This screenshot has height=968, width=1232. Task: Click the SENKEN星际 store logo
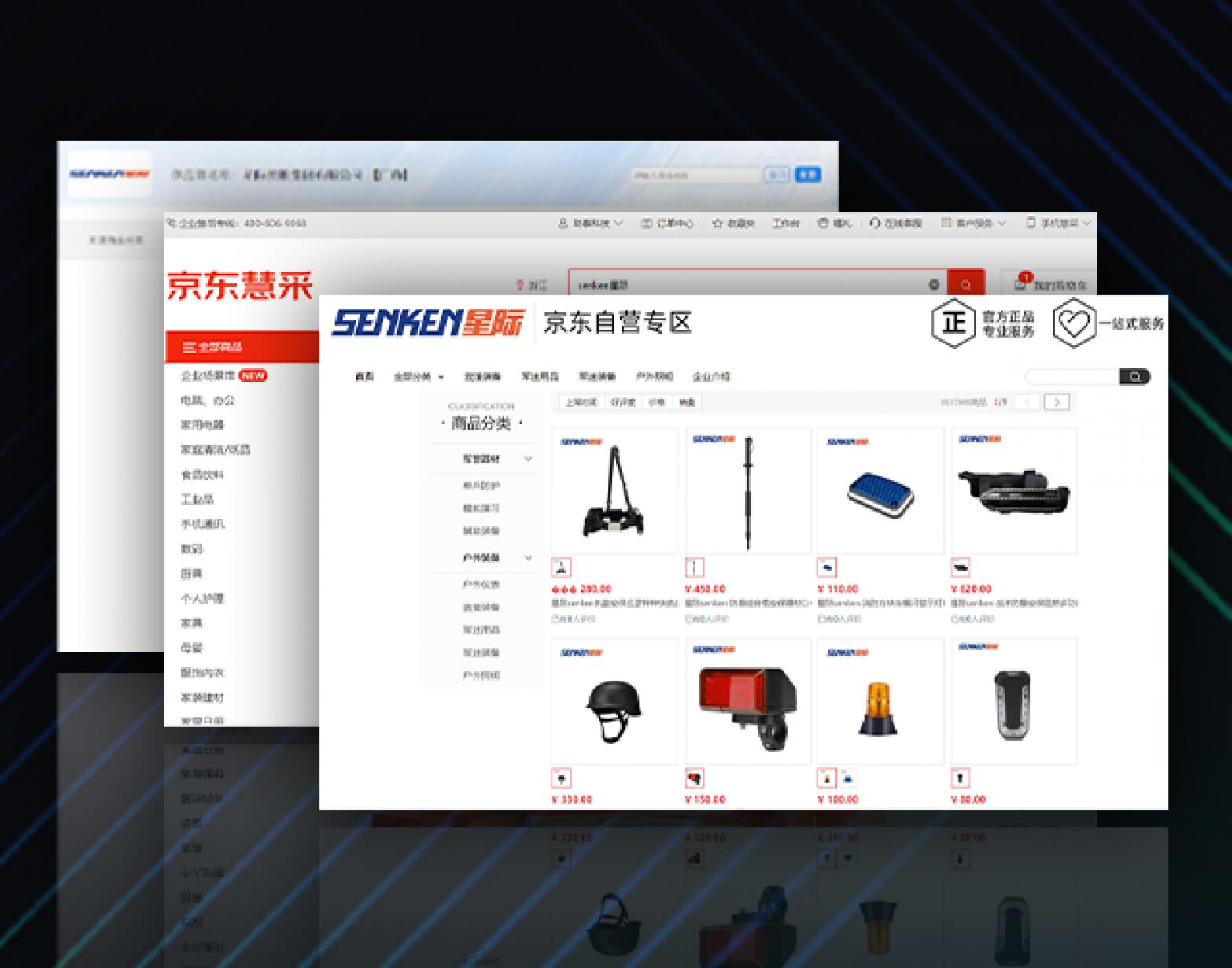pyautogui.click(x=427, y=323)
